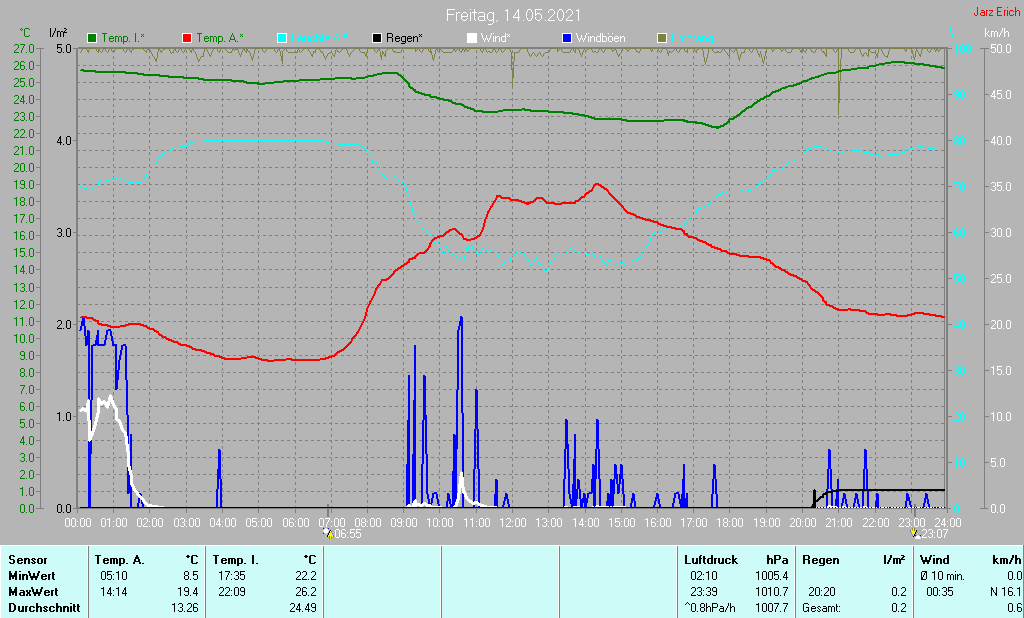Click the 'Sensor' table header
The image size is (1024, 618).
pos(28,560)
